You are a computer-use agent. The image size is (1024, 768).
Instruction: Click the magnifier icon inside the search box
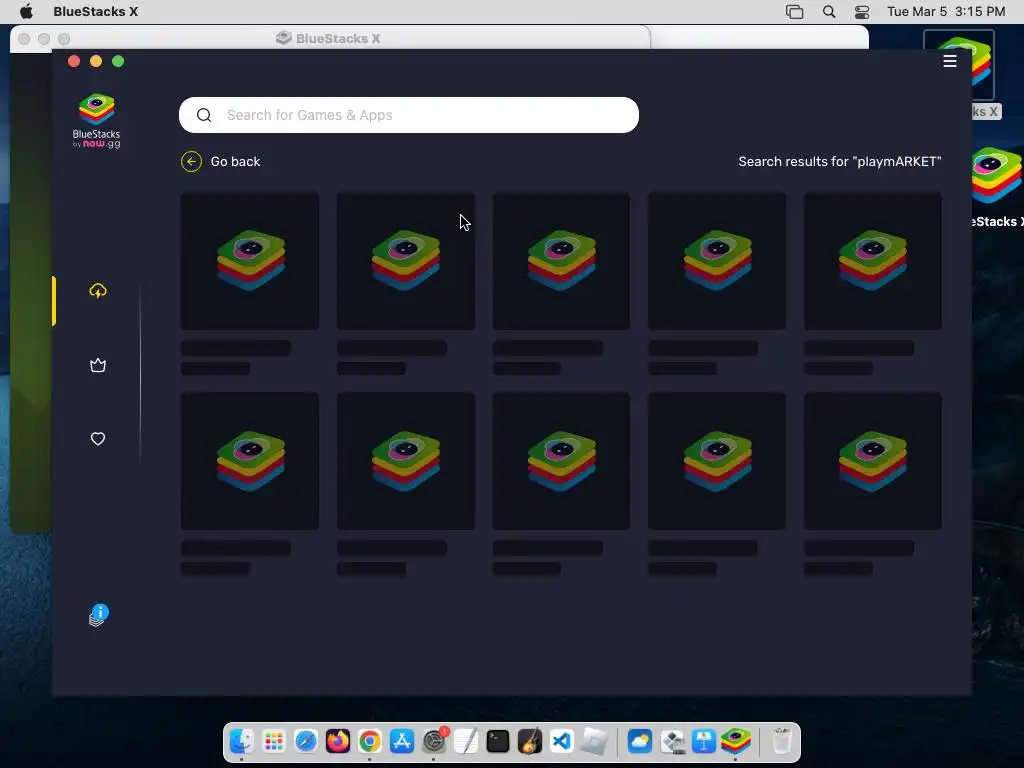[204, 115]
